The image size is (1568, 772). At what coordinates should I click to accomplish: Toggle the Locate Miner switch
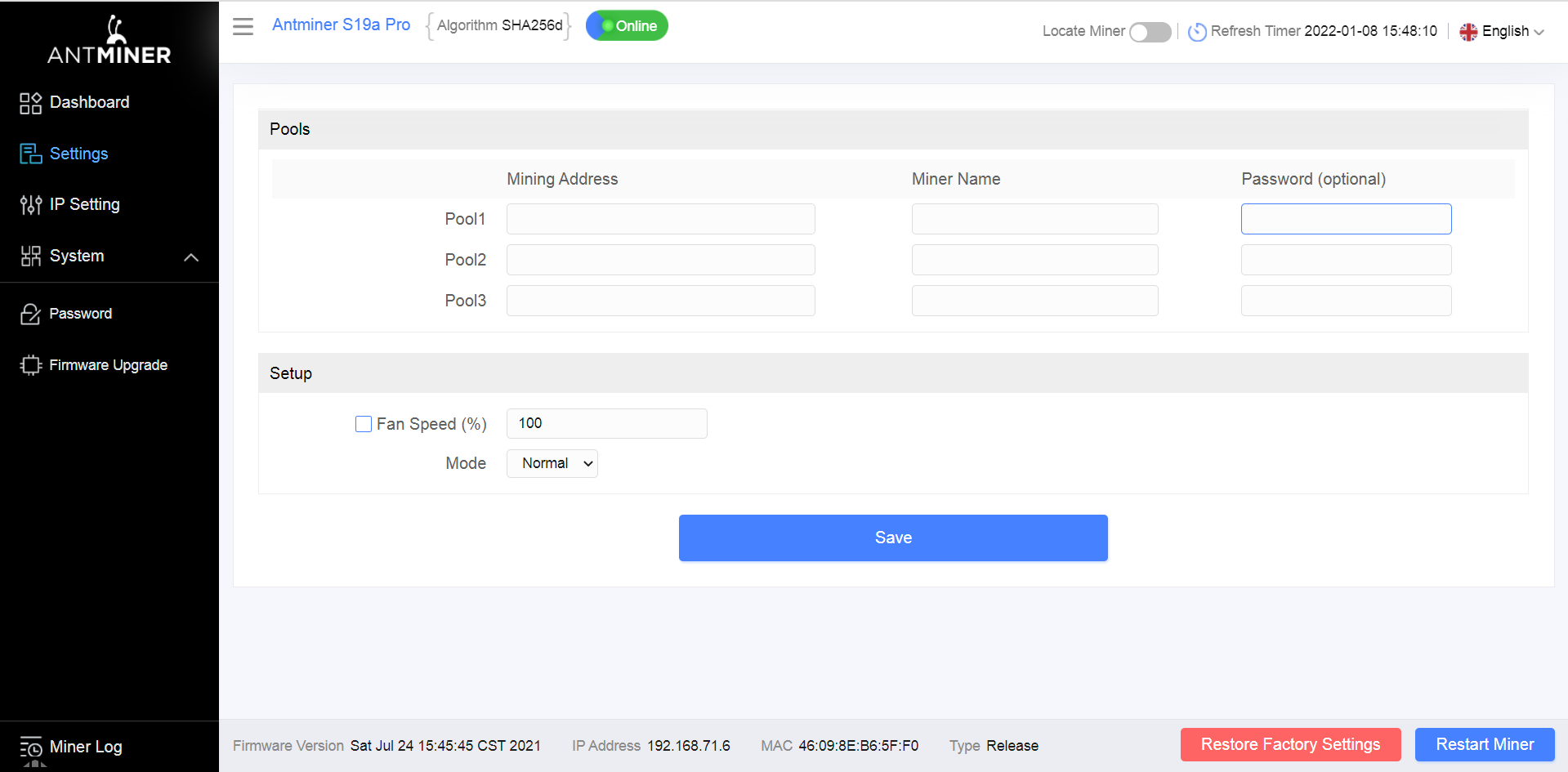1150,32
